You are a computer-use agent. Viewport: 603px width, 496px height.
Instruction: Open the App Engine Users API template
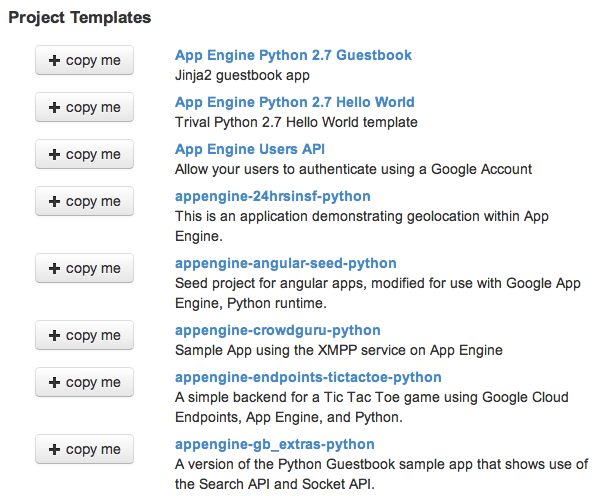tap(250, 149)
